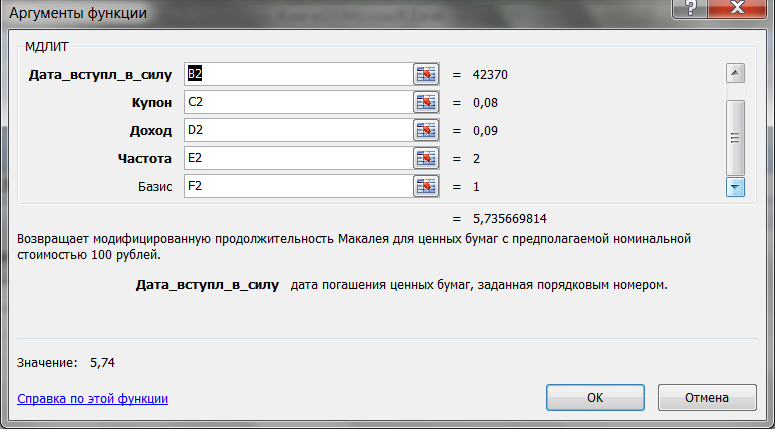Click the help question mark button
The image size is (775, 429).
click(689, 8)
